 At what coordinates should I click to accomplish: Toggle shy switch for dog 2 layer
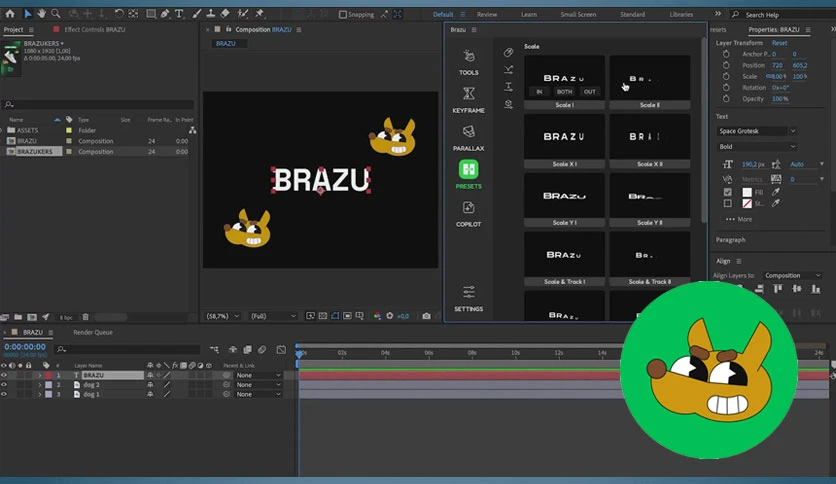pos(150,385)
